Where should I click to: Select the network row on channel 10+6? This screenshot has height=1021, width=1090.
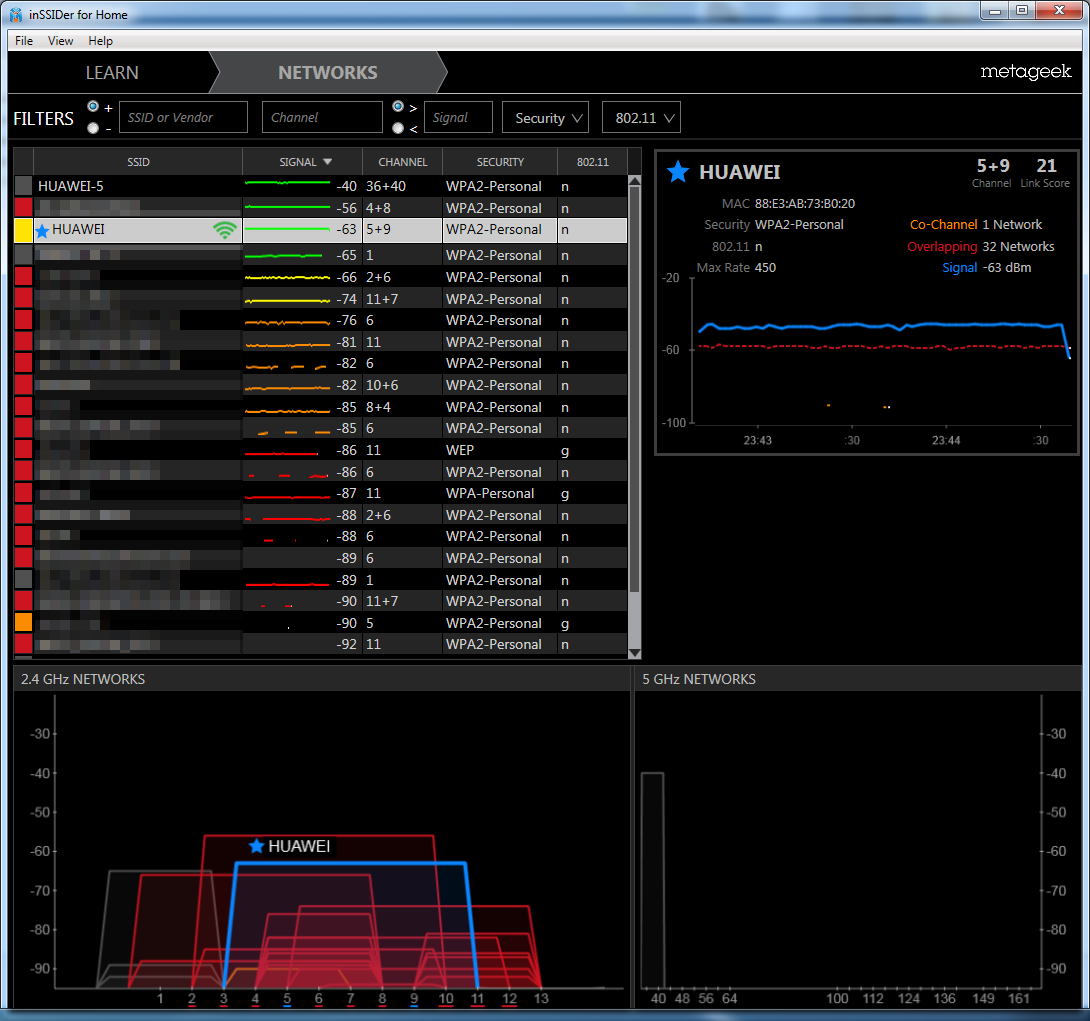(x=320, y=385)
